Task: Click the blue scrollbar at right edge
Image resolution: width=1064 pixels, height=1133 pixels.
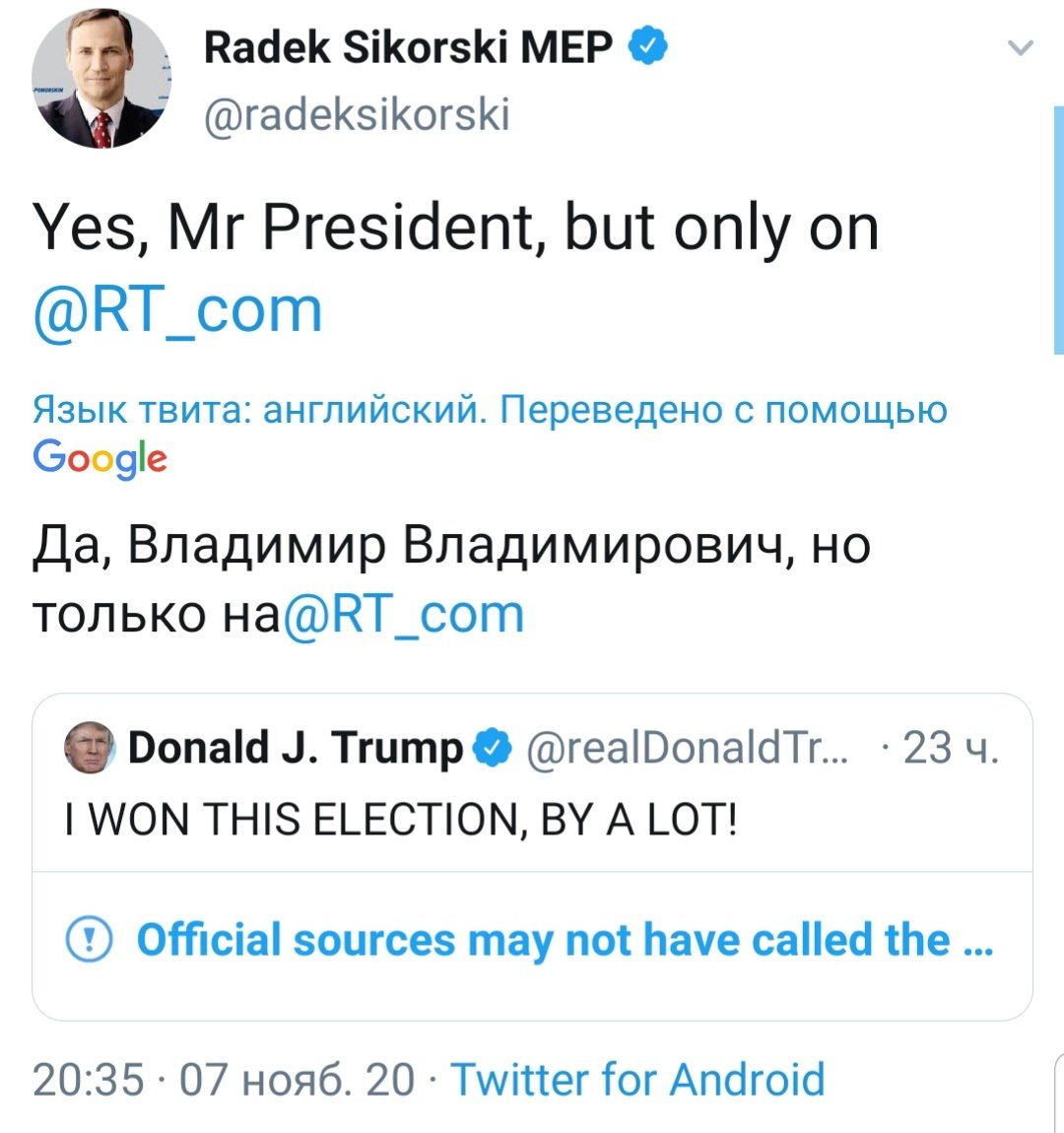Action: 1059,230
